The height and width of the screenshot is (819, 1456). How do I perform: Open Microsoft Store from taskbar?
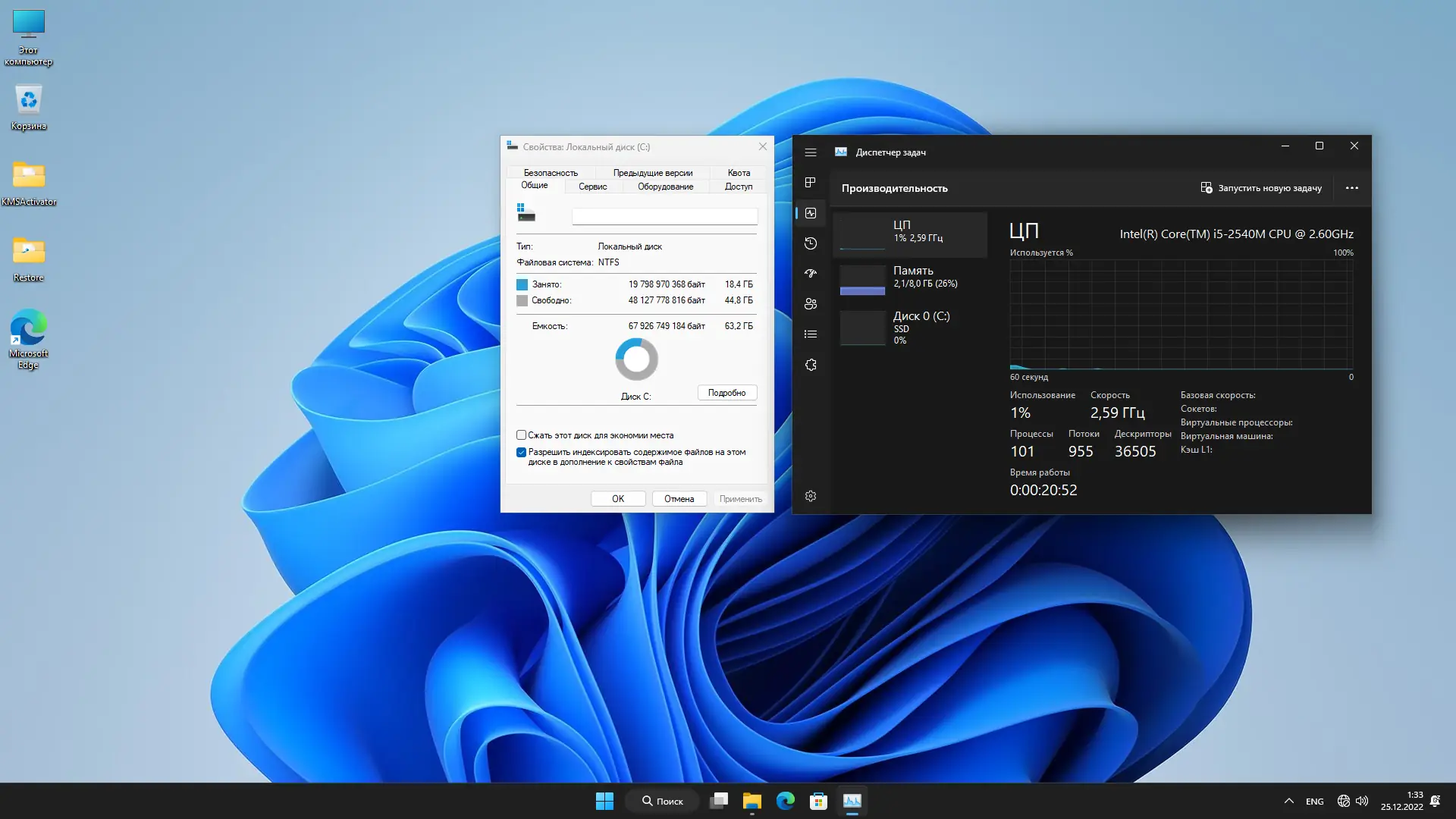(818, 801)
